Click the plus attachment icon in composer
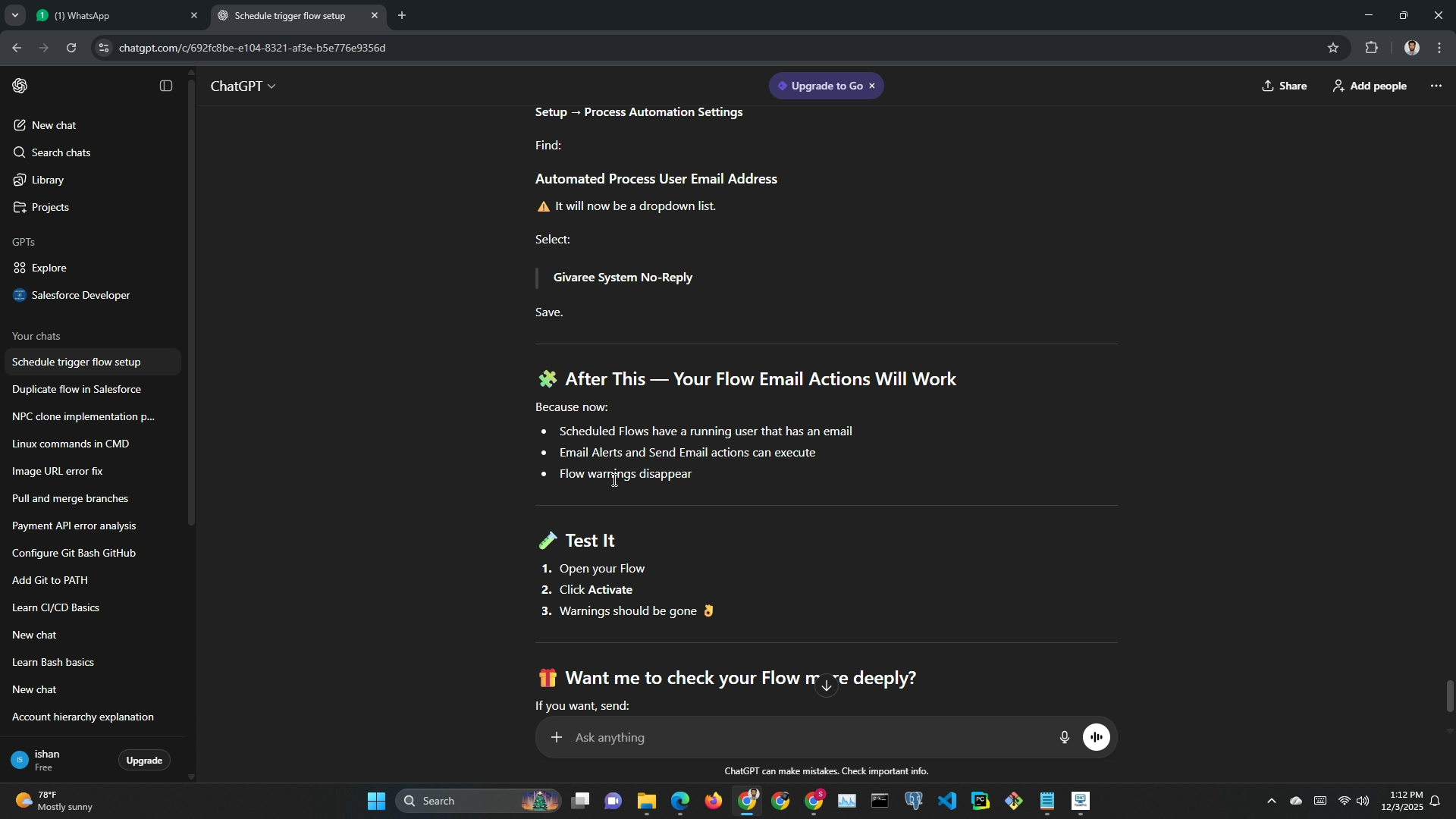The height and width of the screenshot is (819, 1456). coord(557,738)
